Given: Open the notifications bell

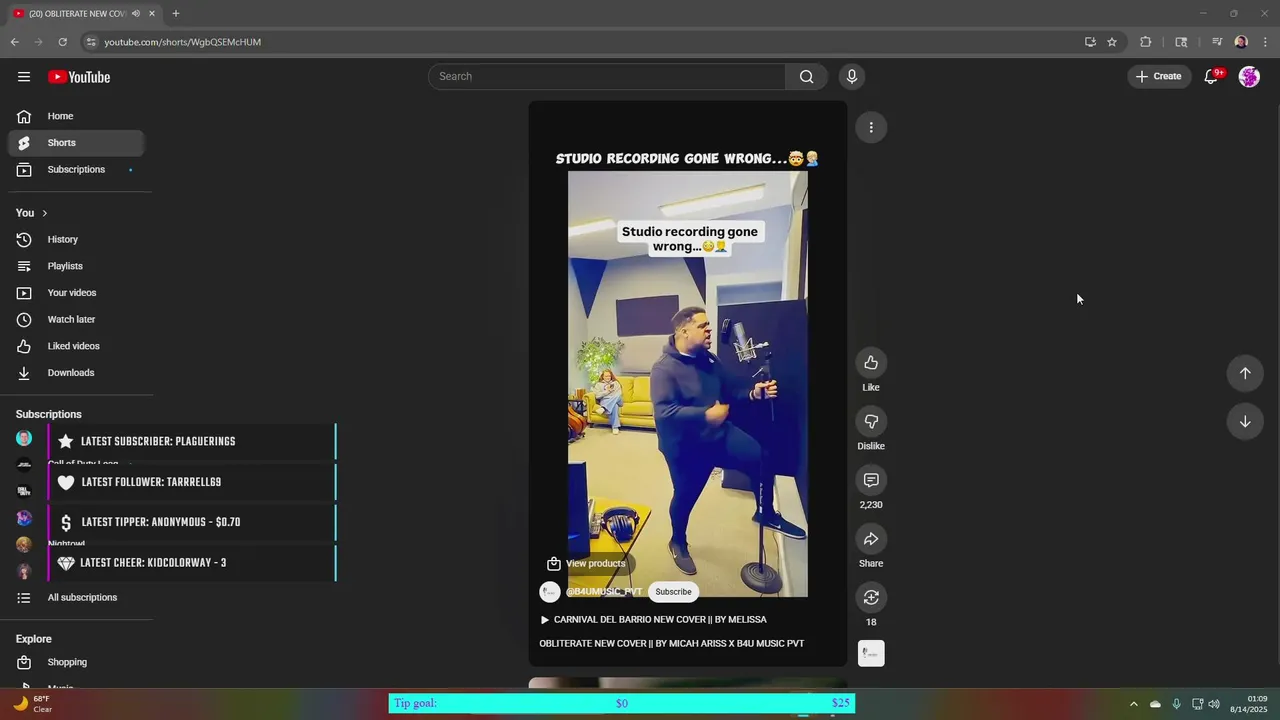Looking at the screenshot, I should pyautogui.click(x=1211, y=76).
